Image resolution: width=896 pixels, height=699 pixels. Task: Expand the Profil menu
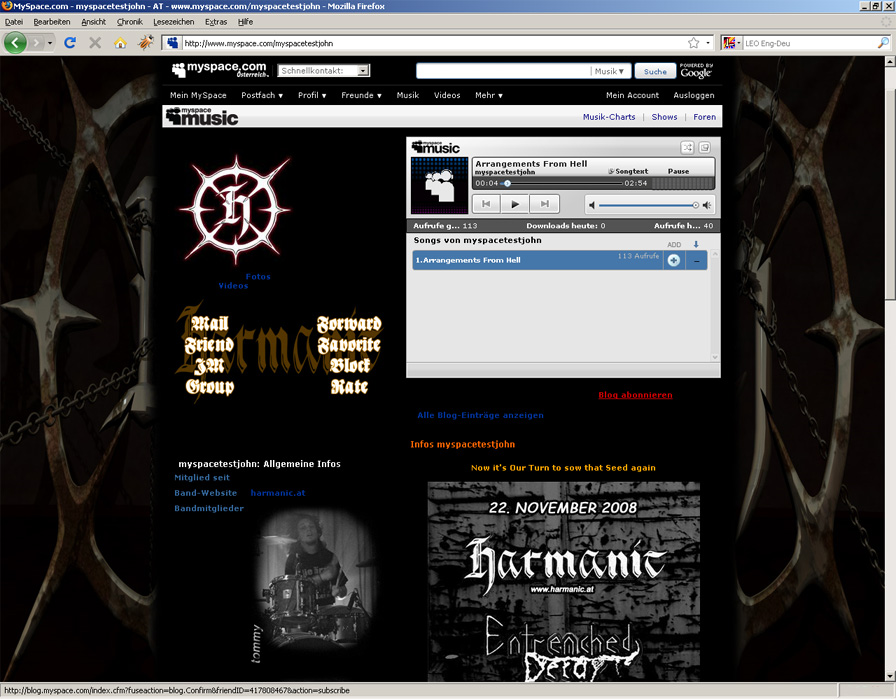pyautogui.click(x=312, y=95)
